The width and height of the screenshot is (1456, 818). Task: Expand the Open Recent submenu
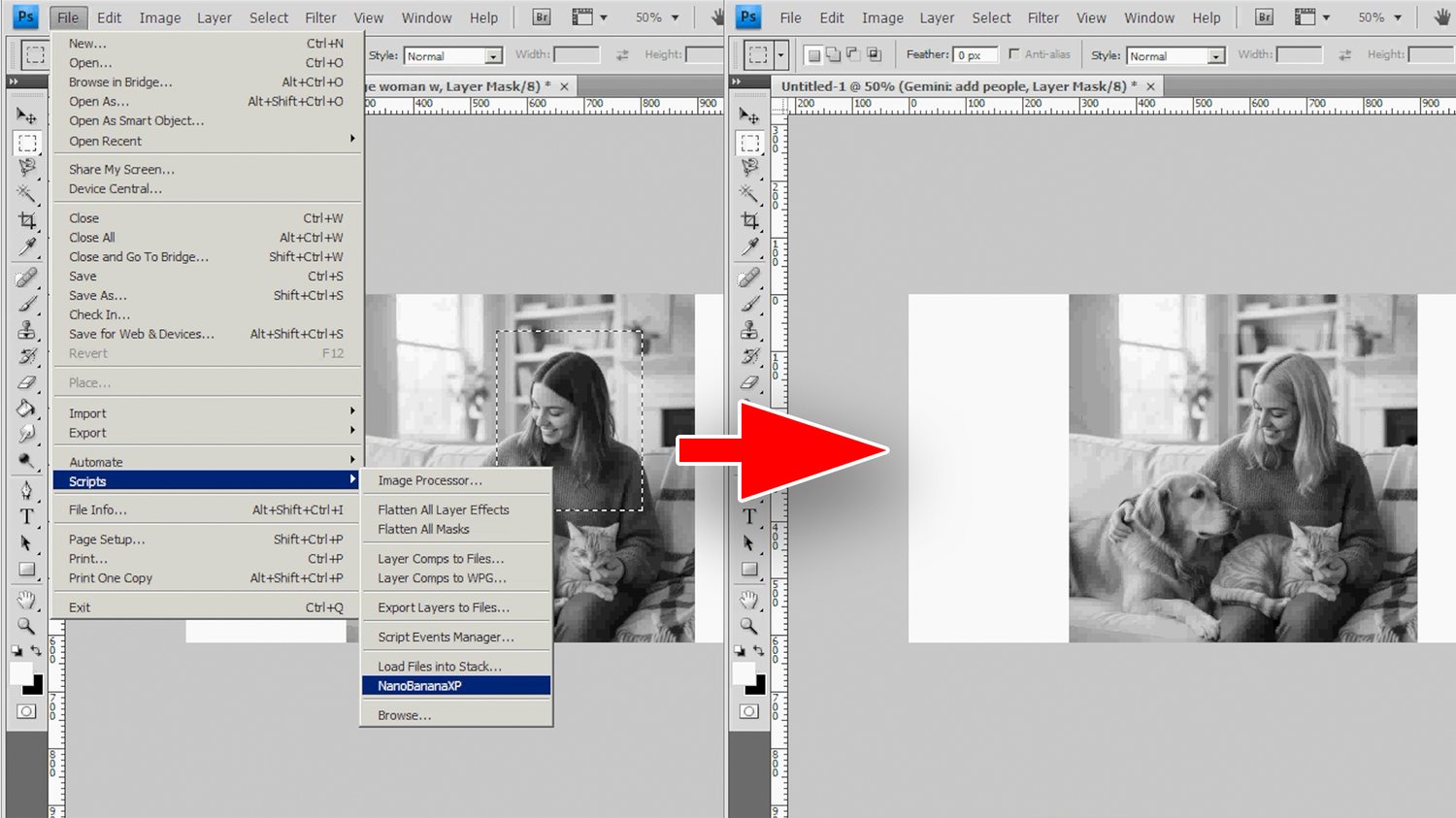click(x=207, y=141)
